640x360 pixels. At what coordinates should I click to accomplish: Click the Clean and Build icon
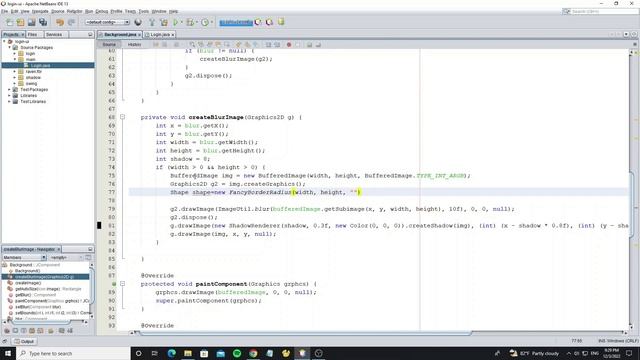tap(164, 22)
